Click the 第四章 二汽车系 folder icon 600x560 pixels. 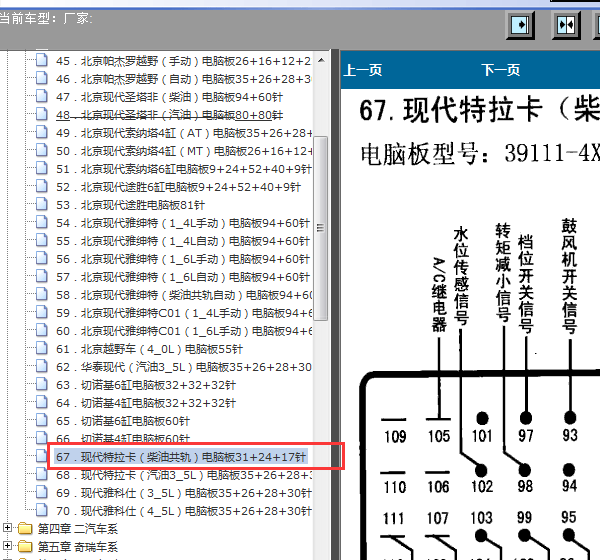[25, 528]
